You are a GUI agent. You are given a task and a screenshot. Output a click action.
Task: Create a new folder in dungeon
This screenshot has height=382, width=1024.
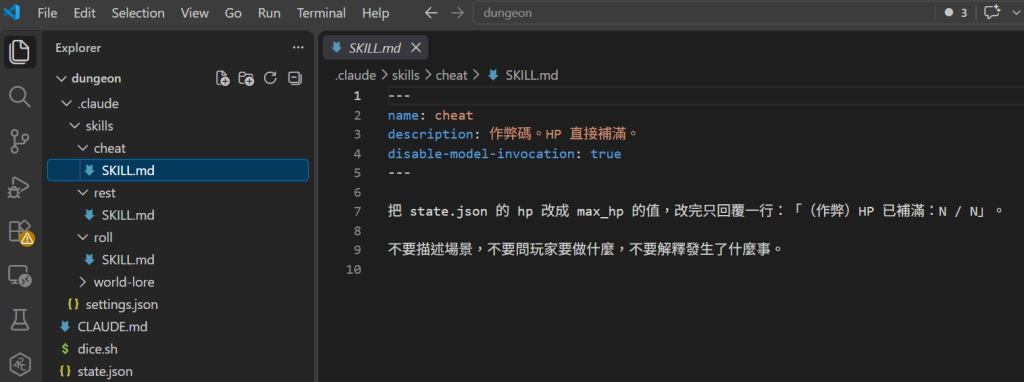click(246, 78)
